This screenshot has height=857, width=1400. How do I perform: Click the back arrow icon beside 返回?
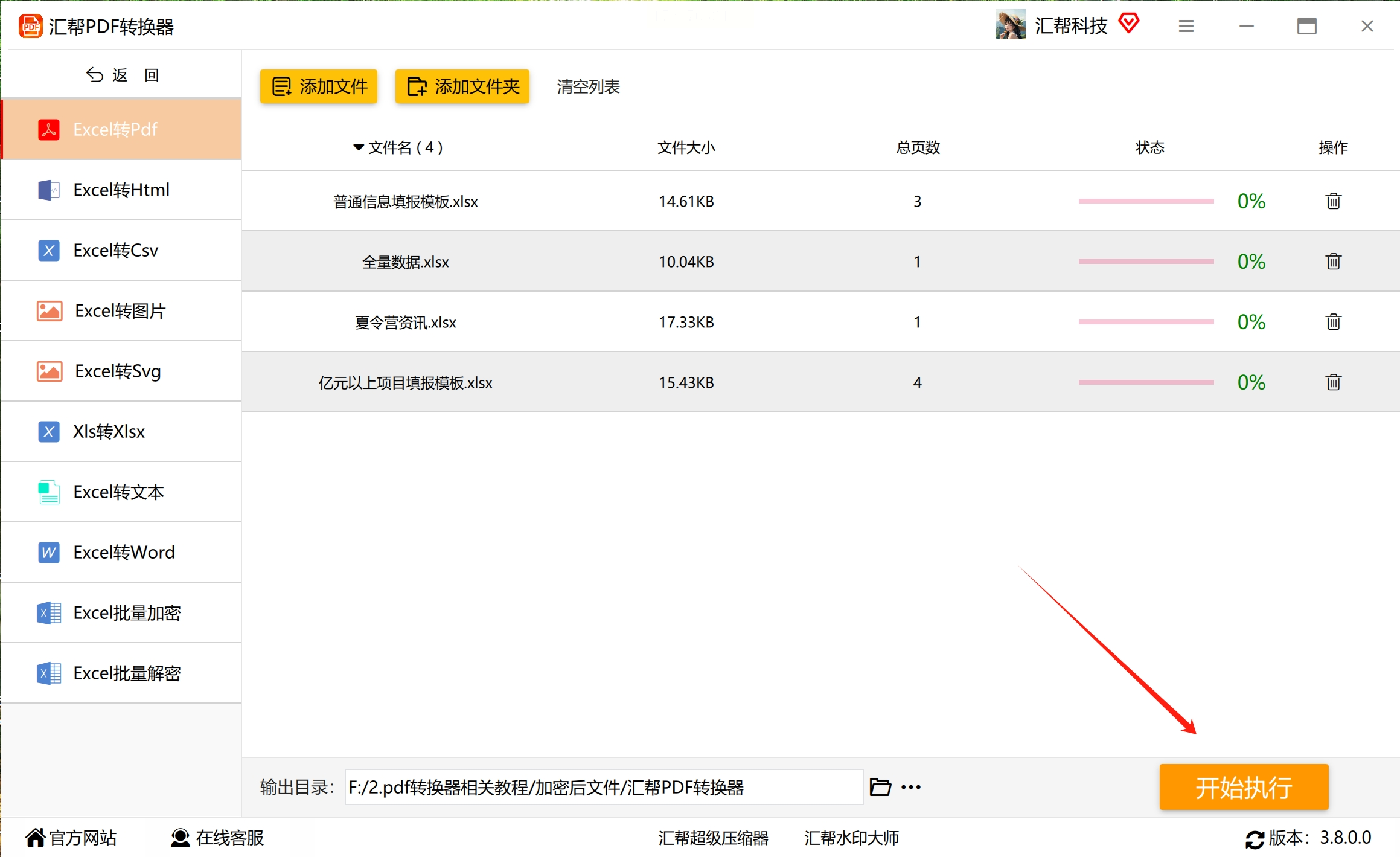pyautogui.click(x=95, y=74)
